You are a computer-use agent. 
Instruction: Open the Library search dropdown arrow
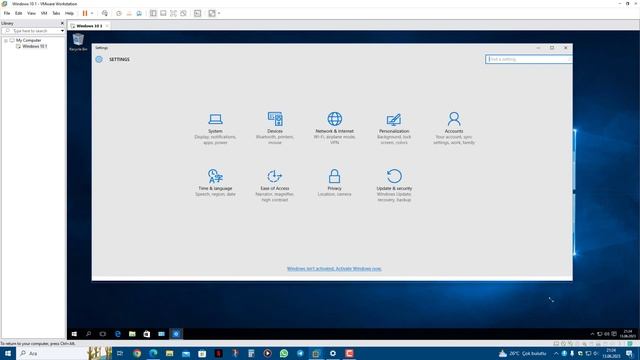[62, 31]
